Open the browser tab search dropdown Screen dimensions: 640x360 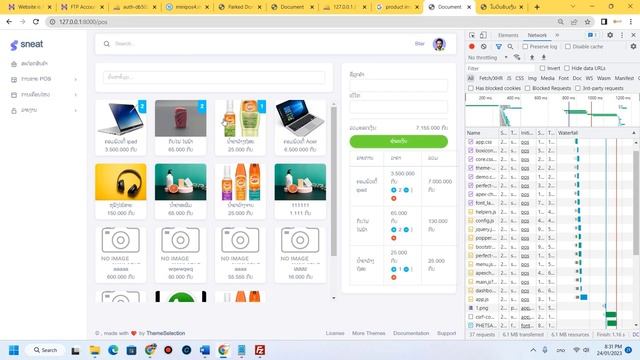572,7
